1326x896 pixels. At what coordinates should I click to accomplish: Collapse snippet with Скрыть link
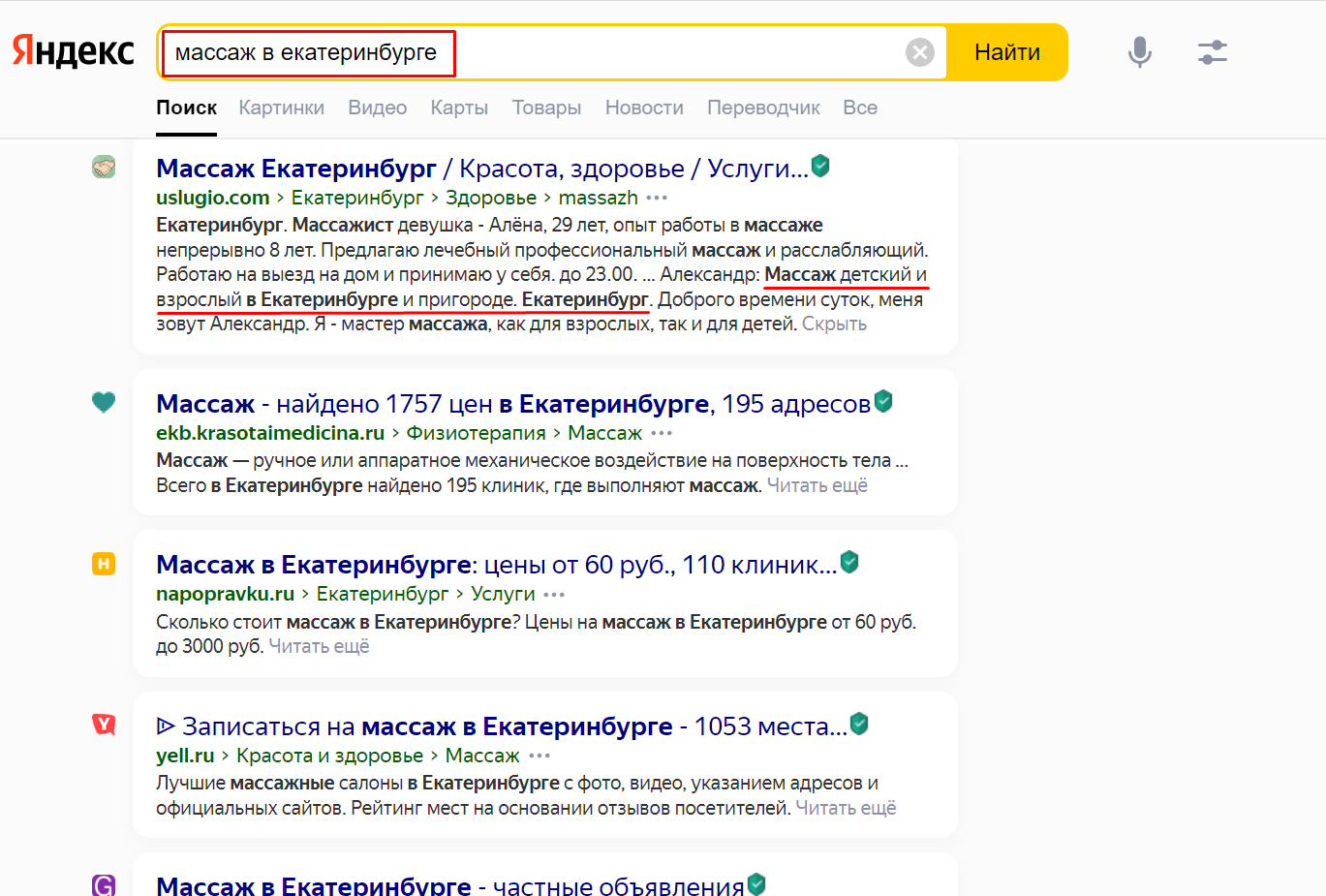(834, 324)
